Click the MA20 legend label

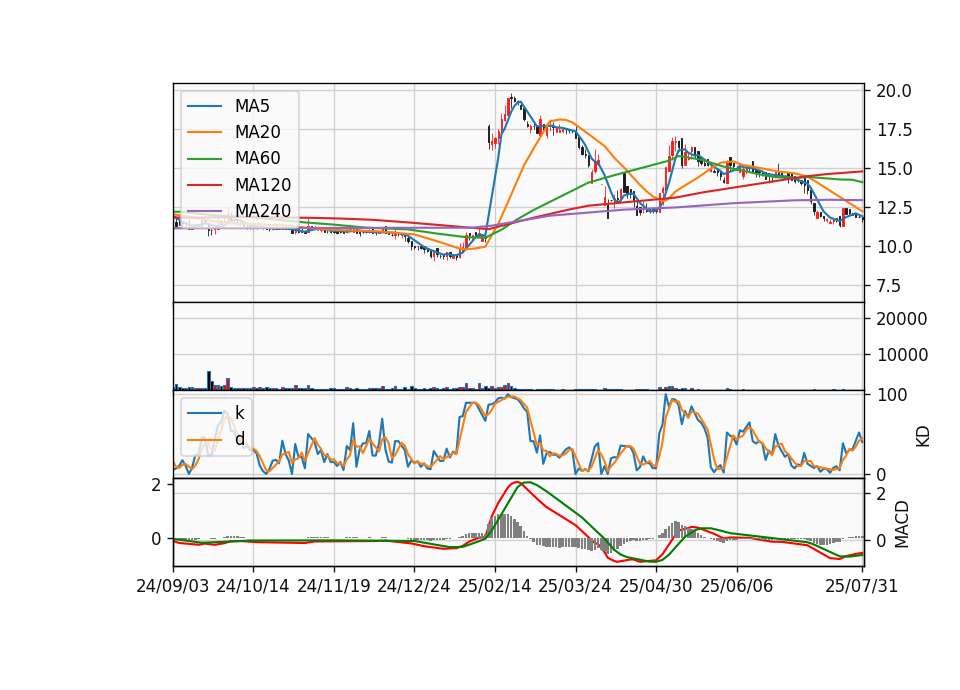click(257, 132)
